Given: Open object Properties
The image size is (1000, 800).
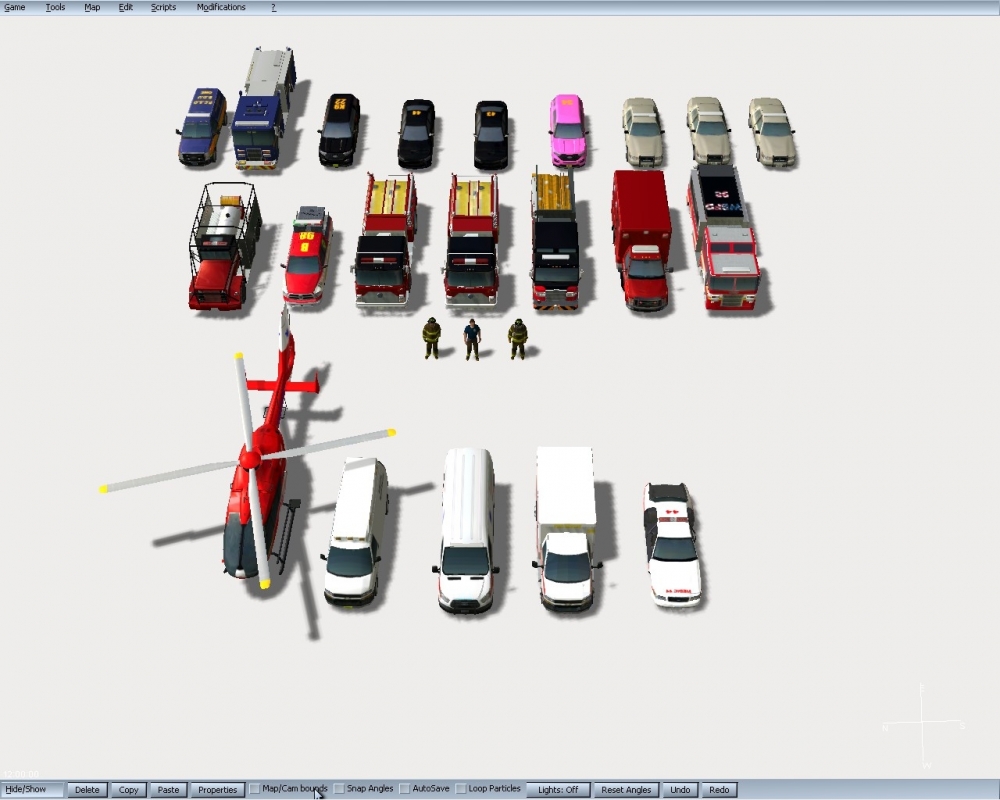Looking at the screenshot, I should [217, 790].
